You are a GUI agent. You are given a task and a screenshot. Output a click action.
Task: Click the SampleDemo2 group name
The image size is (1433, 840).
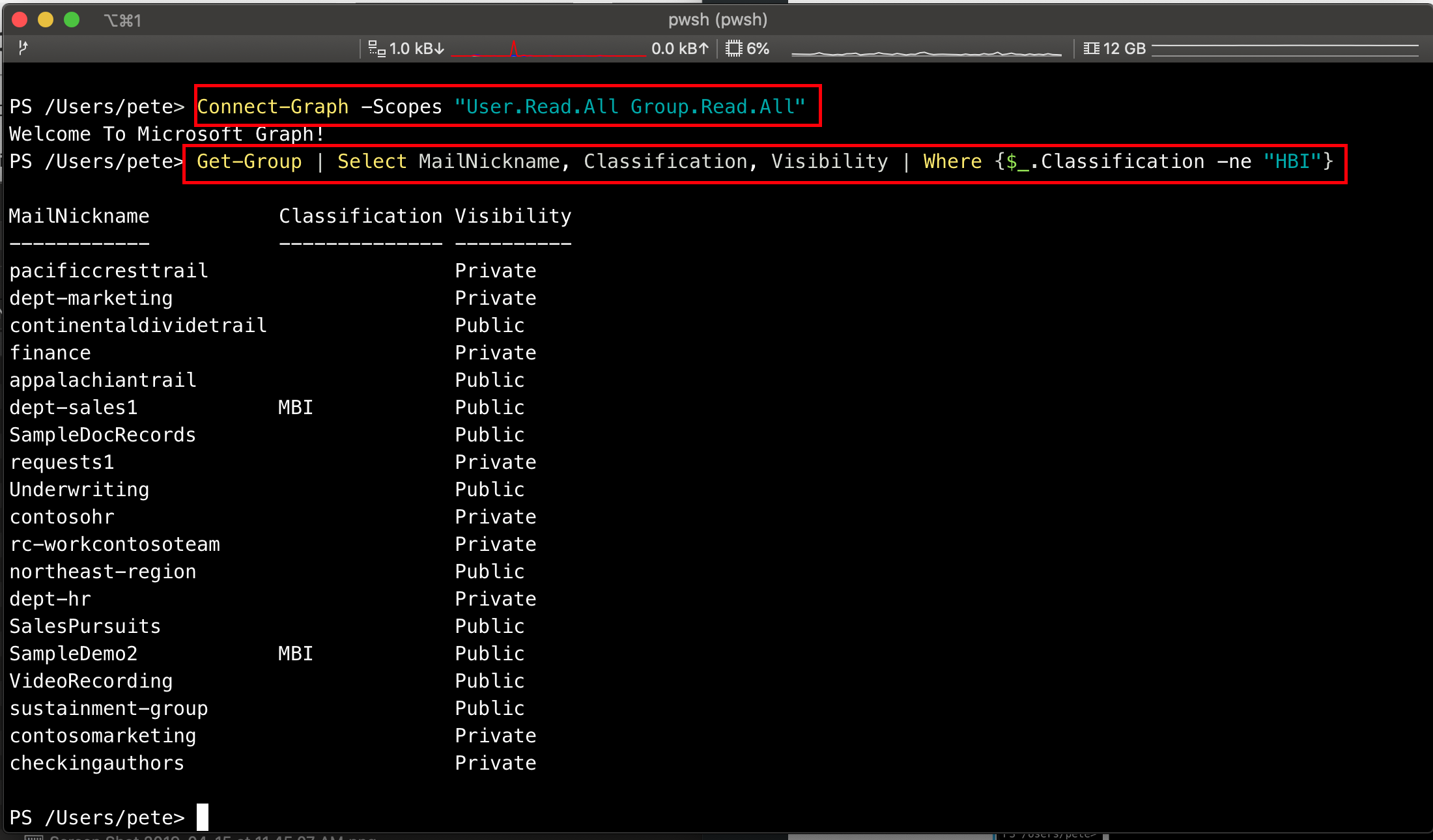[x=74, y=654]
